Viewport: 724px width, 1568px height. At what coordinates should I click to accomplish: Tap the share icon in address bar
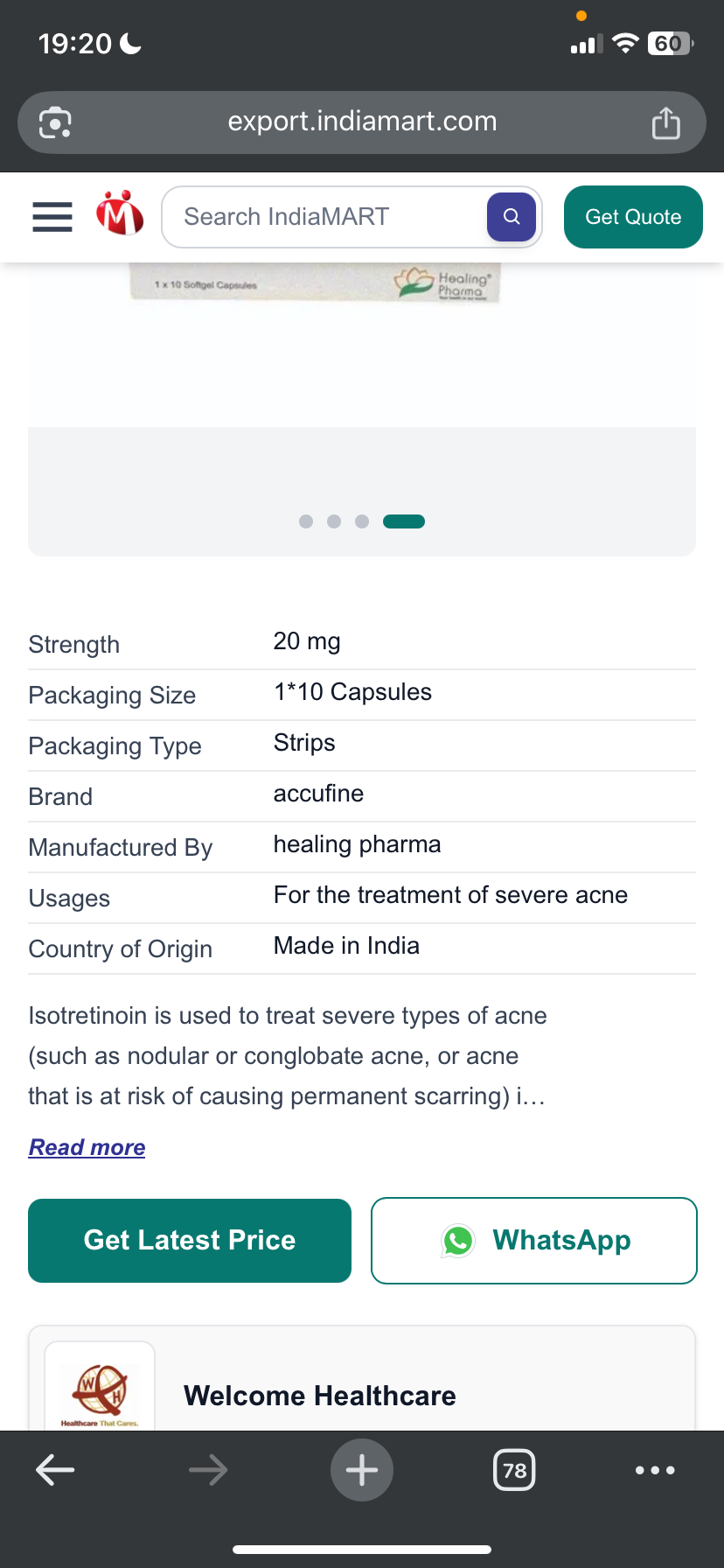[x=665, y=122]
